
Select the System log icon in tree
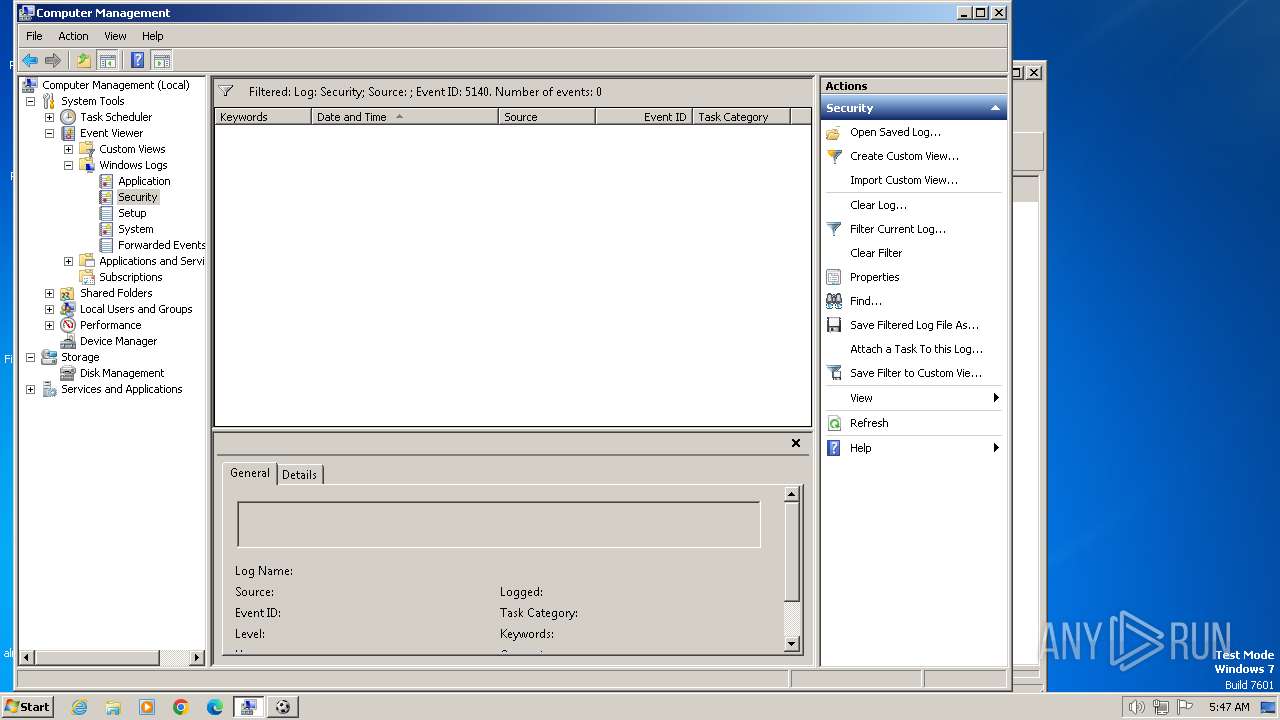[107, 229]
